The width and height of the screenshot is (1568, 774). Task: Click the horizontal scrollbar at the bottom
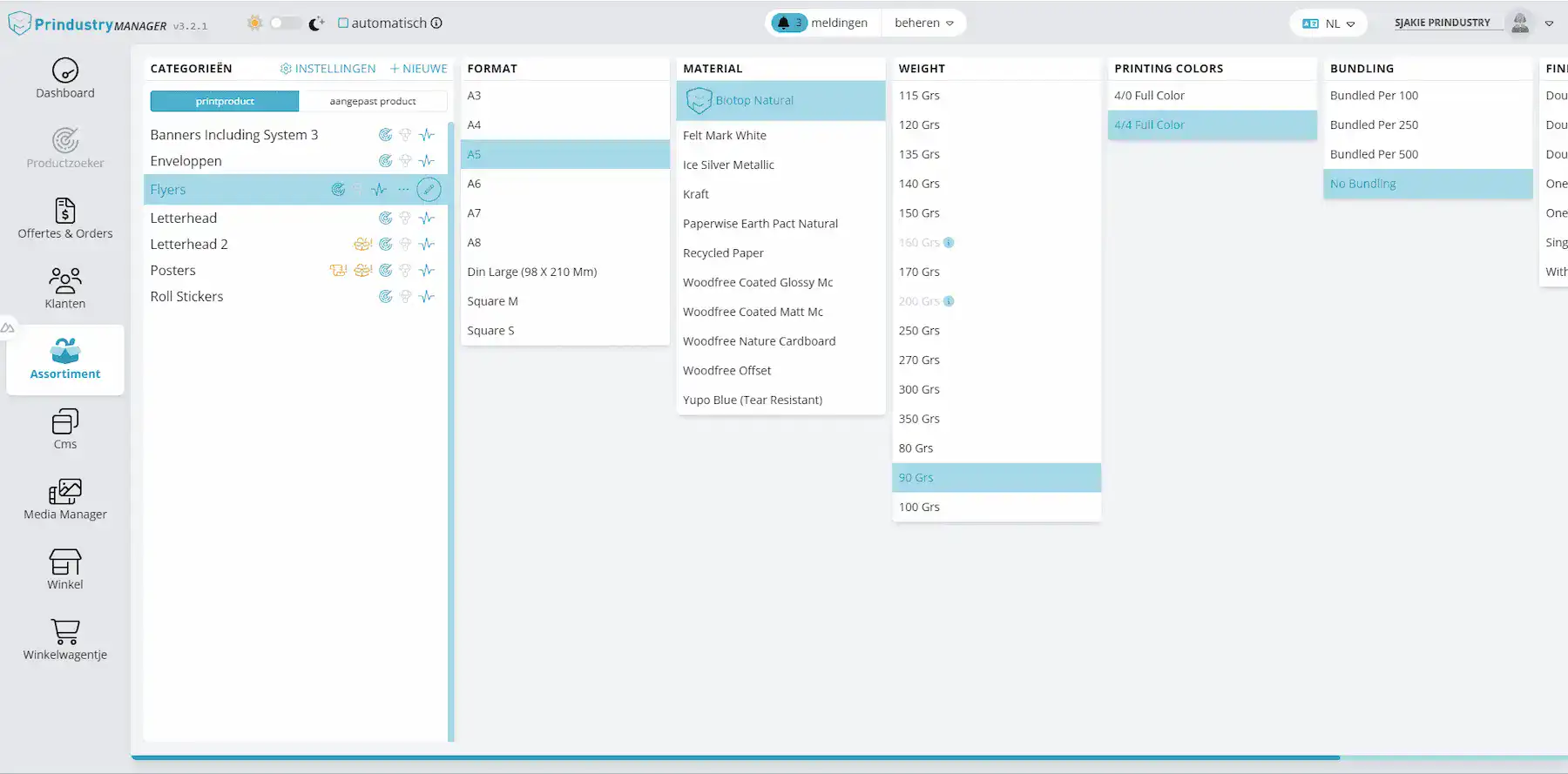click(x=735, y=757)
